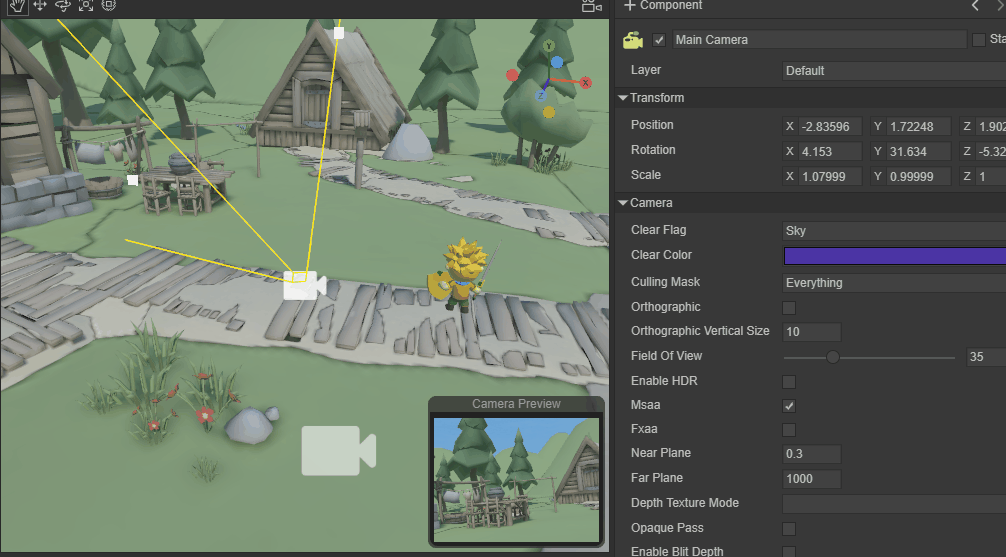
Task: Disable the Msaa checkbox
Action: click(789, 406)
